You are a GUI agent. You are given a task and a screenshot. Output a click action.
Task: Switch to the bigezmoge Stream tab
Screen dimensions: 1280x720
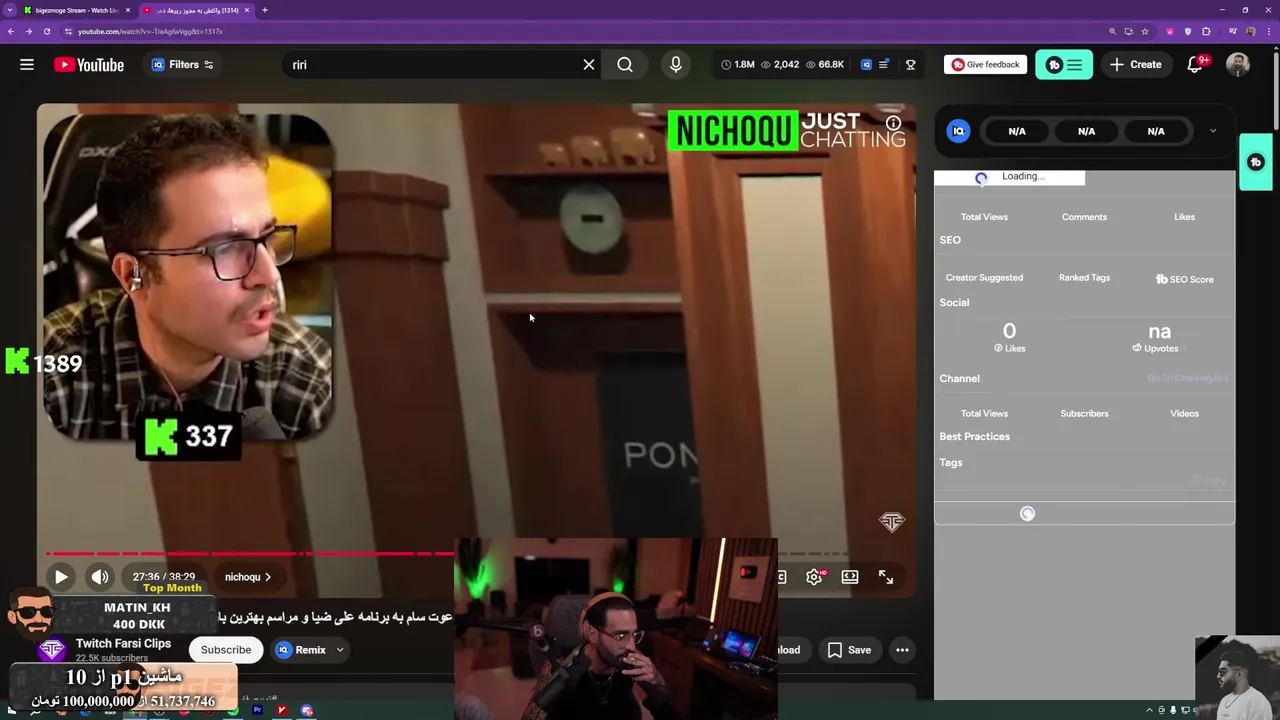75,10
